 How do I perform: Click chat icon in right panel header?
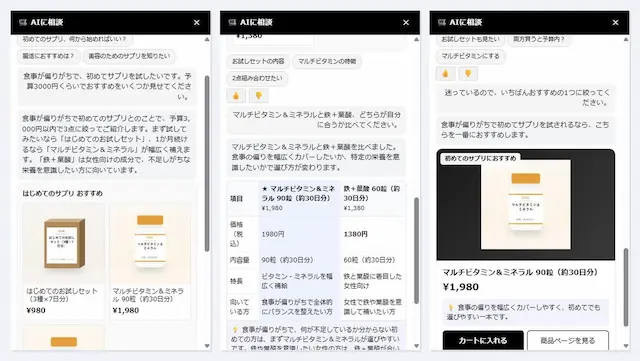coord(442,22)
